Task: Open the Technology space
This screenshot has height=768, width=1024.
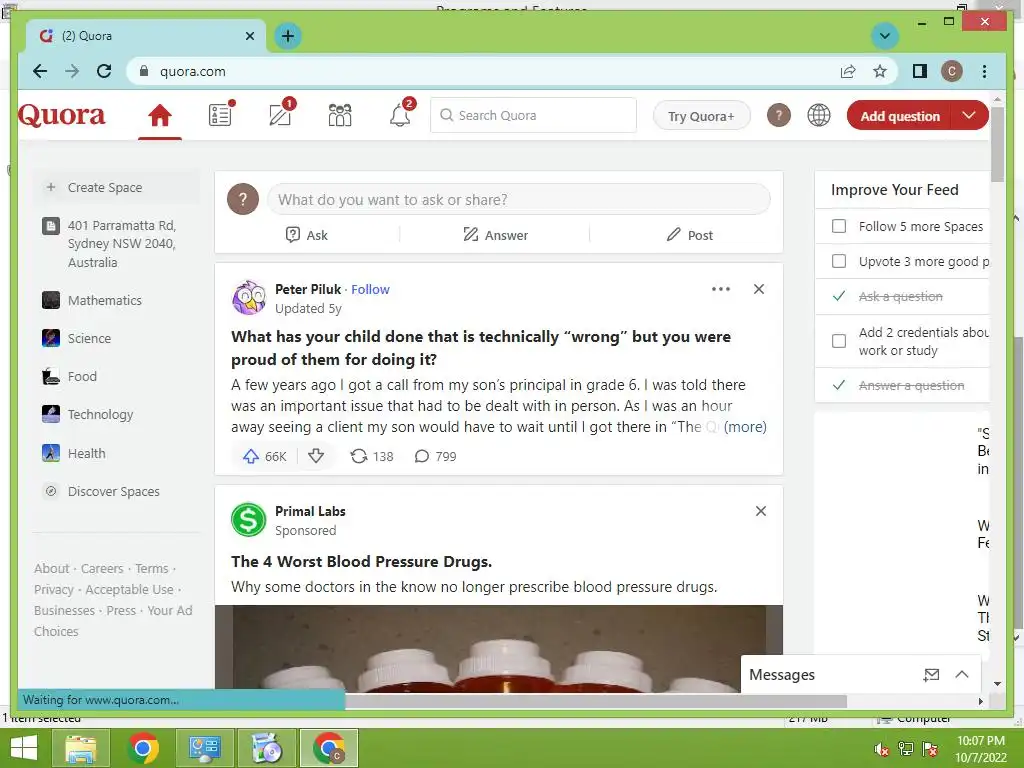Action: click(88, 414)
